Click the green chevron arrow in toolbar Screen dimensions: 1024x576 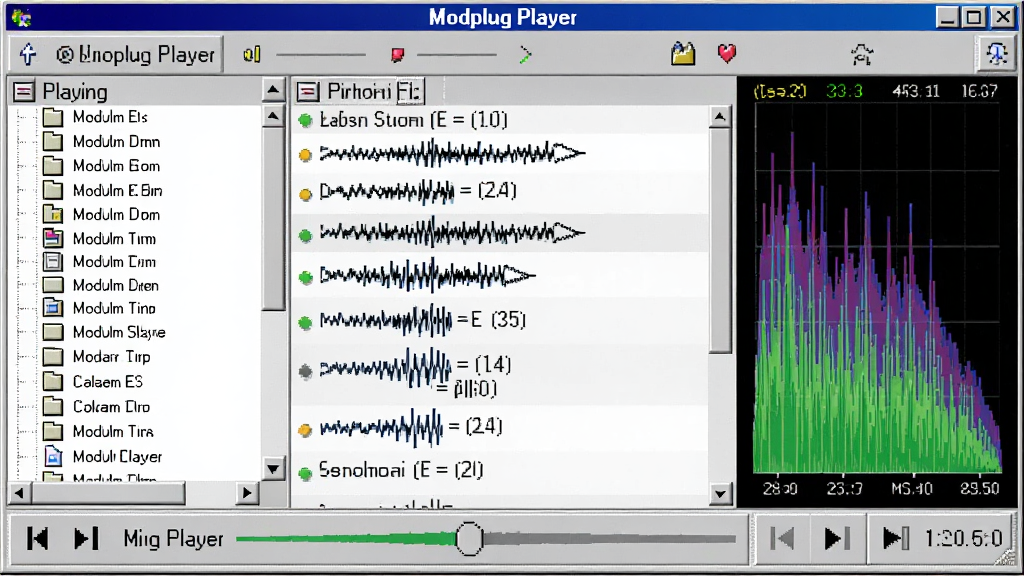525,55
